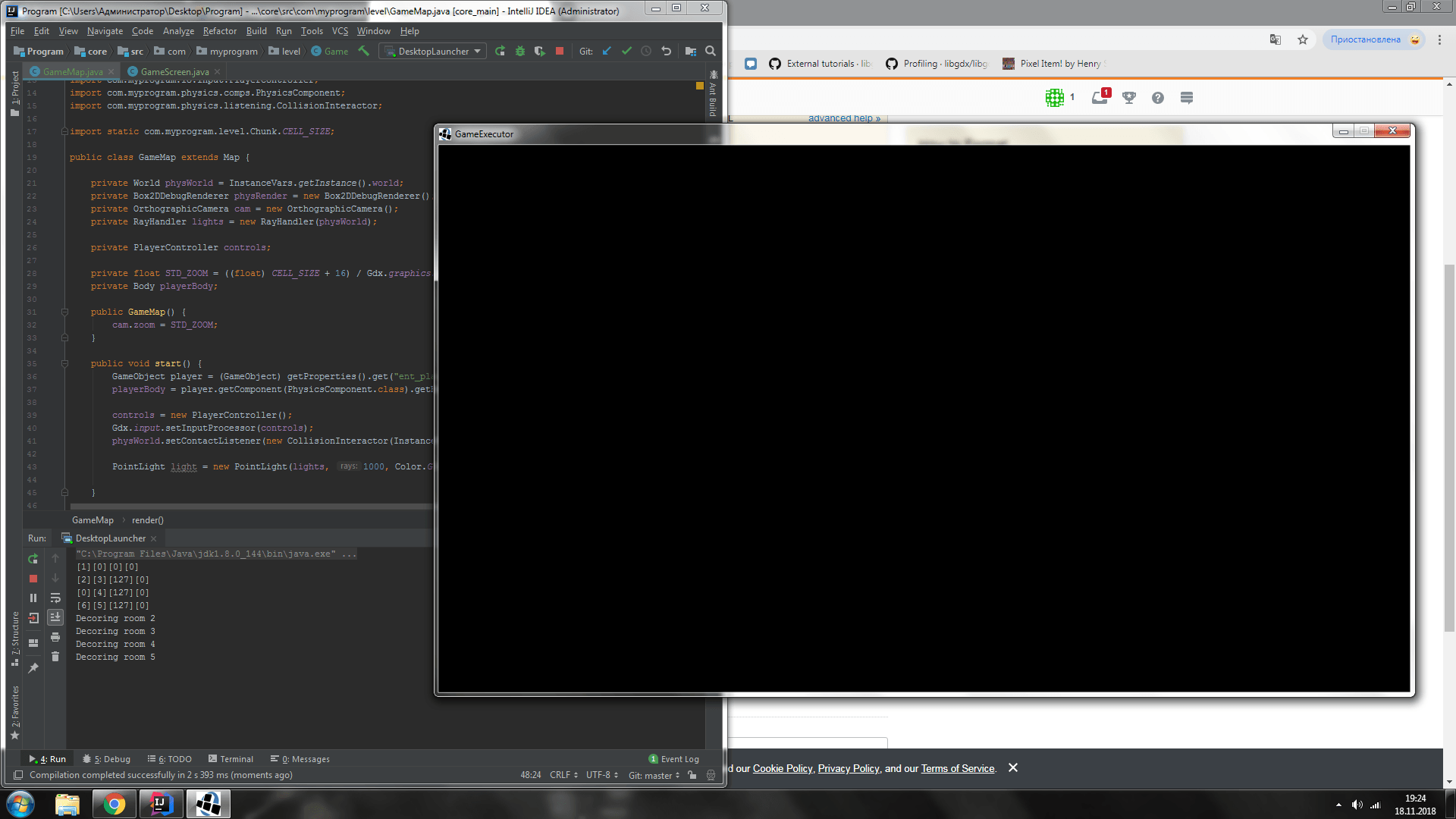Image resolution: width=1456 pixels, height=819 pixels.
Task: Open the DesktopLauncher run configuration dropdown
Action: (434, 51)
